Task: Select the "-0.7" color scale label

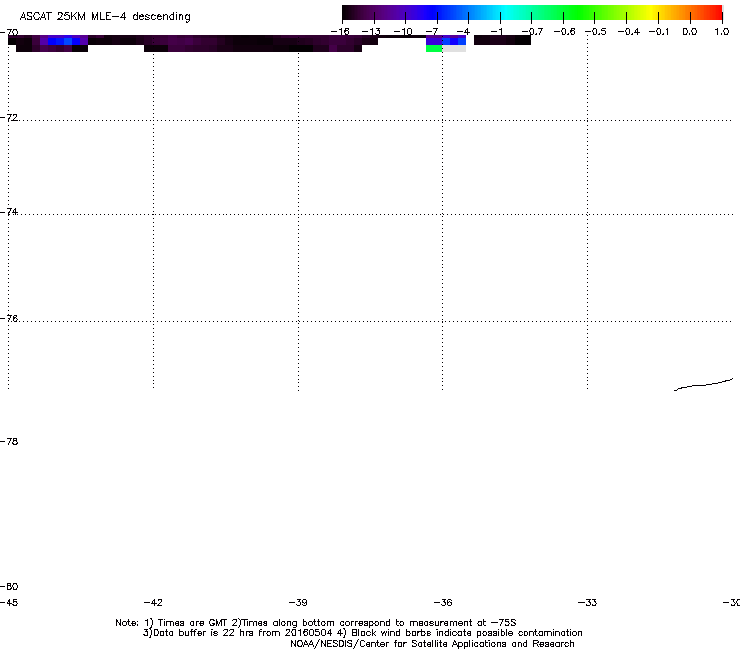Action: click(x=532, y=32)
